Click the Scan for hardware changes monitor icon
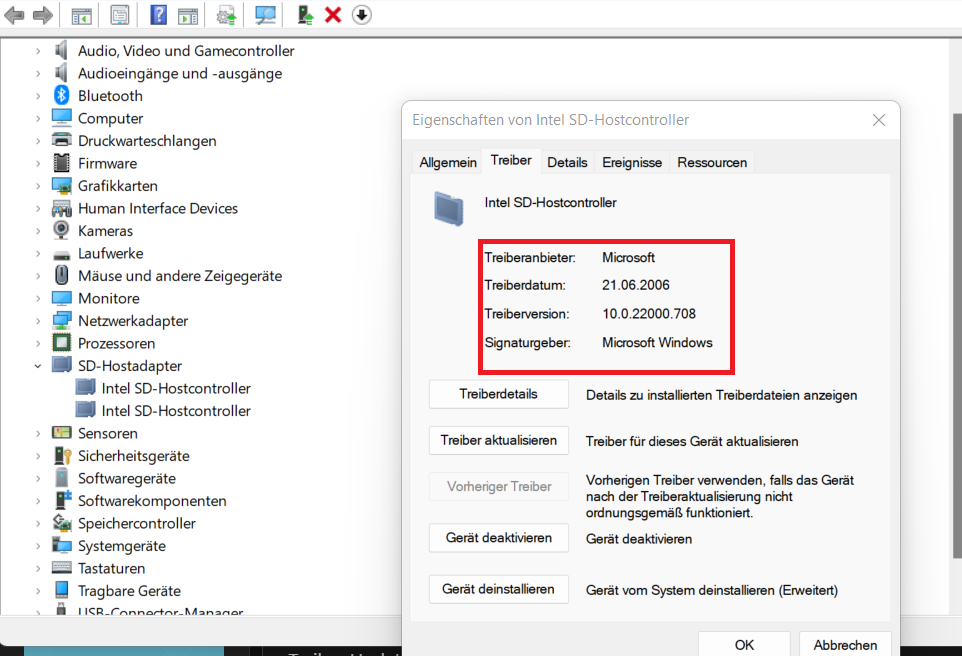 265,15
